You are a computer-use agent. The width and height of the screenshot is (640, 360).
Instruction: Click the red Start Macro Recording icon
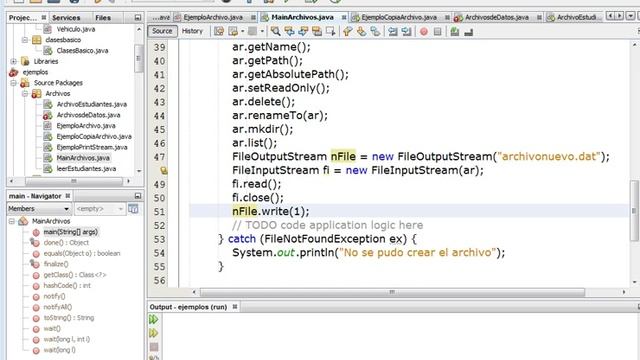coord(424,31)
